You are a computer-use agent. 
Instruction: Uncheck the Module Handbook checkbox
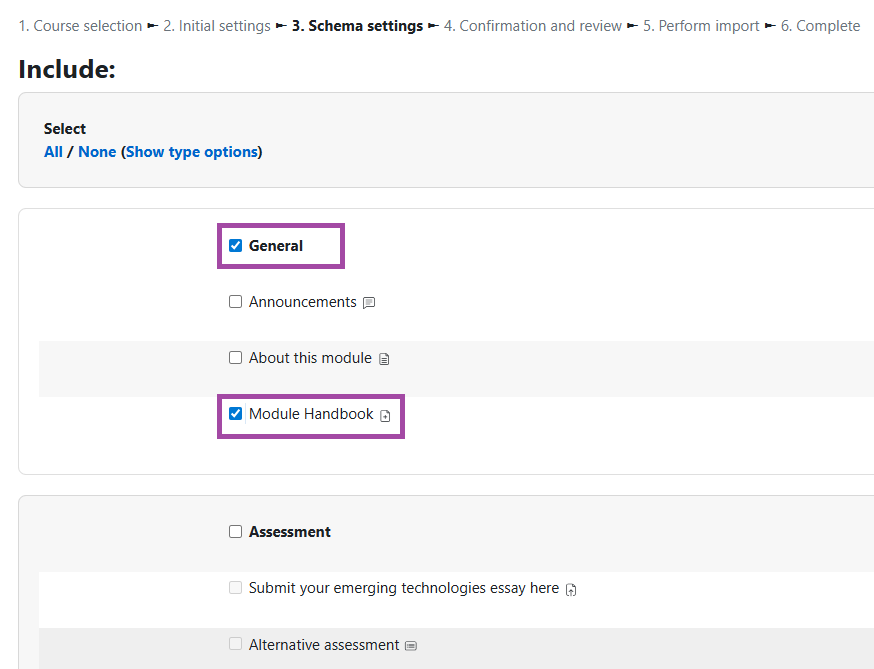(x=235, y=413)
